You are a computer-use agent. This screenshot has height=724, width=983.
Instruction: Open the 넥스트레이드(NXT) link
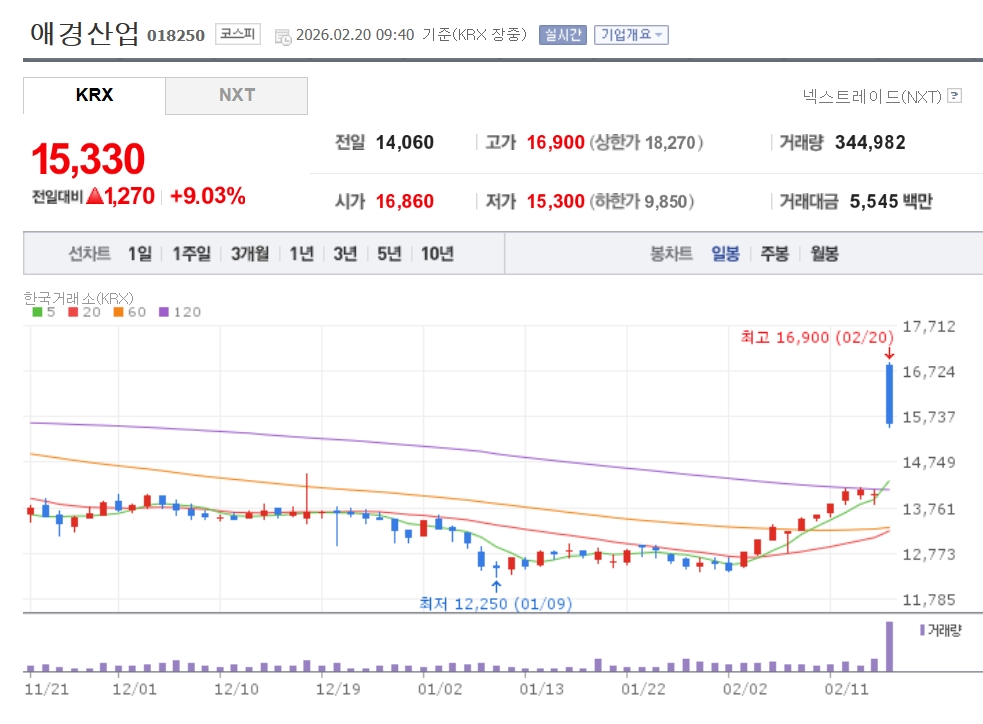pos(872,96)
